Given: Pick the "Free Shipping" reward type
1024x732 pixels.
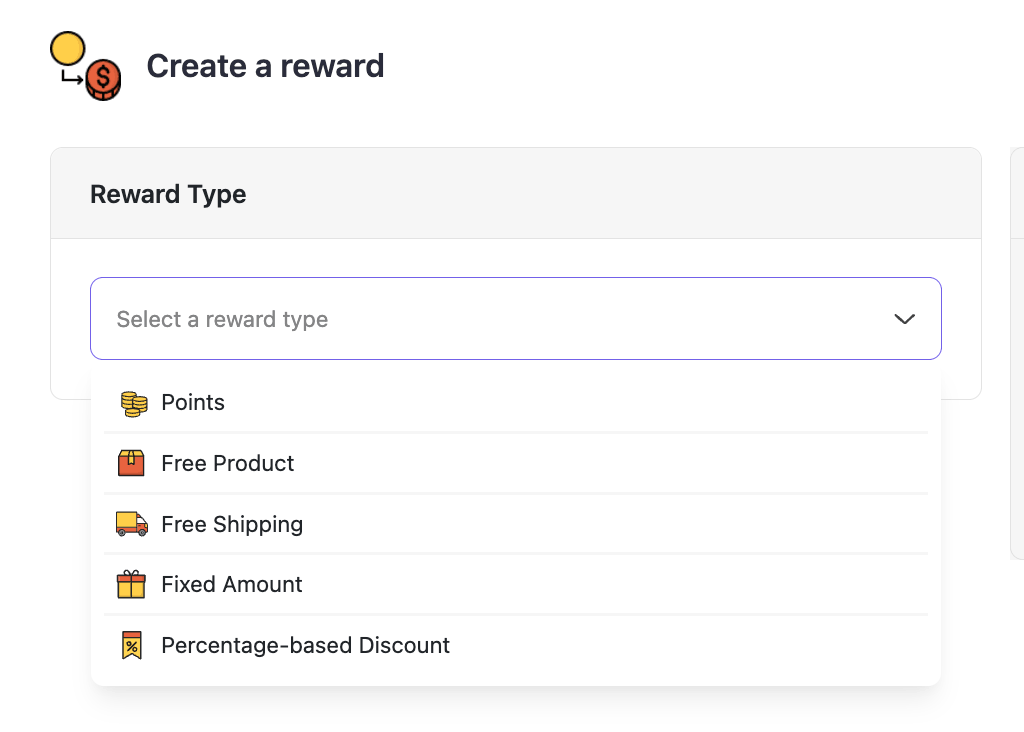Looking at the screenshot, I should pos(232,524).
